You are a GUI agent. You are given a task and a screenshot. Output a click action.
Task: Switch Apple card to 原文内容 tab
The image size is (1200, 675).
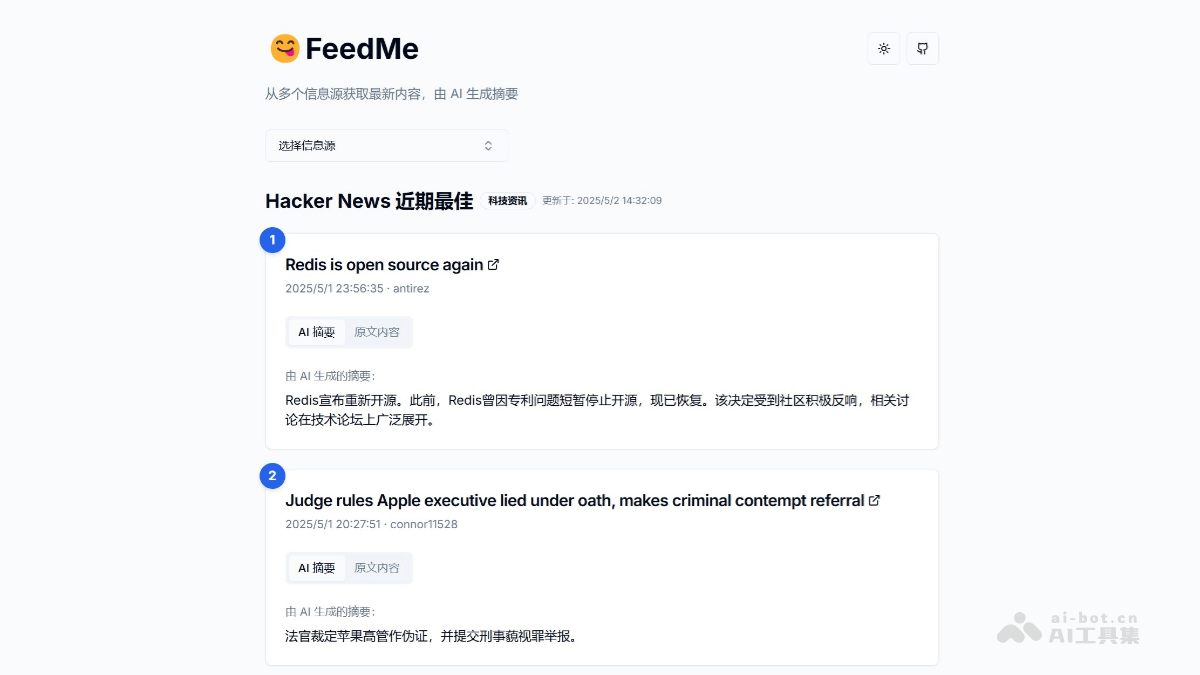pos(377,567)
